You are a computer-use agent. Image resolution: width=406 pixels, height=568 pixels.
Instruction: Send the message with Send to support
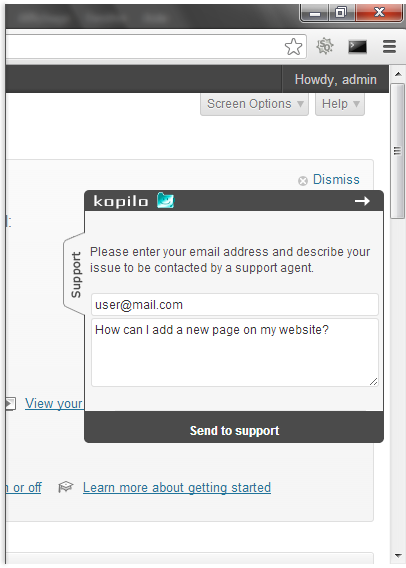tap(234, 430)
